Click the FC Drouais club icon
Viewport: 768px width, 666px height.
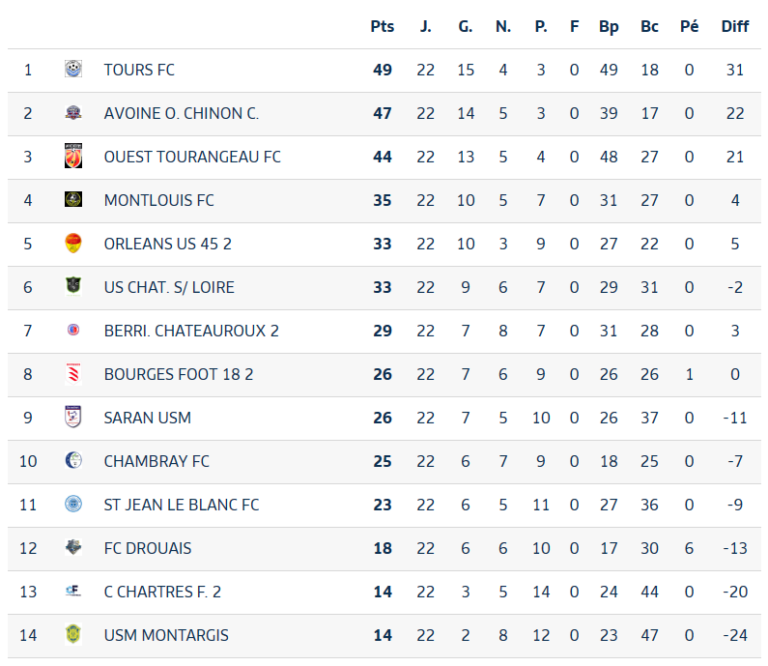(x=73, y=547)
